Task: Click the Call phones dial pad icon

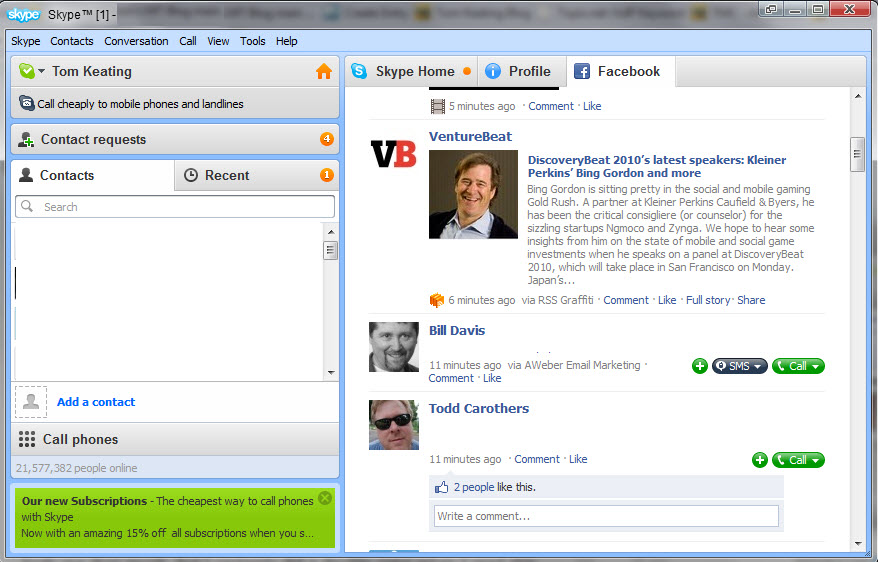Action: (27, 439)
